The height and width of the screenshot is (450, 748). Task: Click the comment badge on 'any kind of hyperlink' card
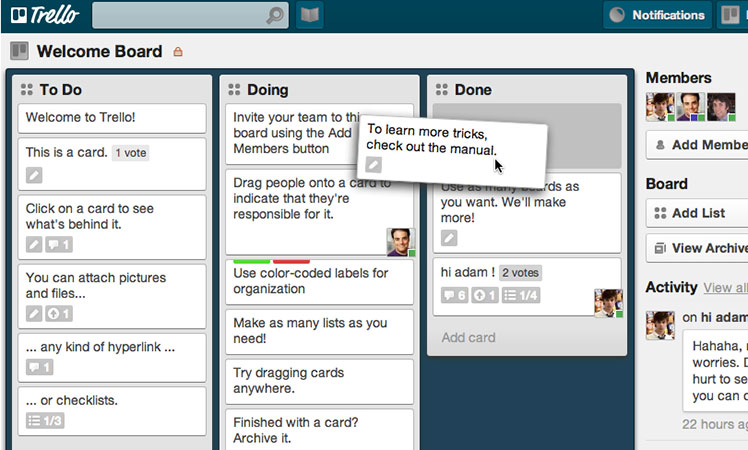tap(40, 367)
